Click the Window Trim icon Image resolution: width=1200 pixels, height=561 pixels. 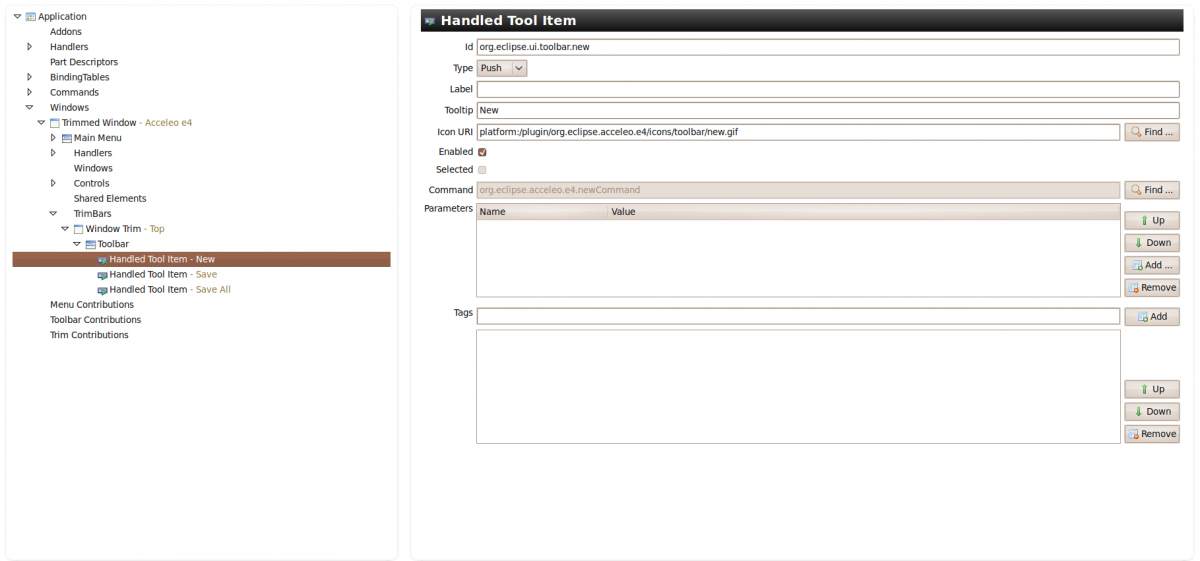click(78, 229)
